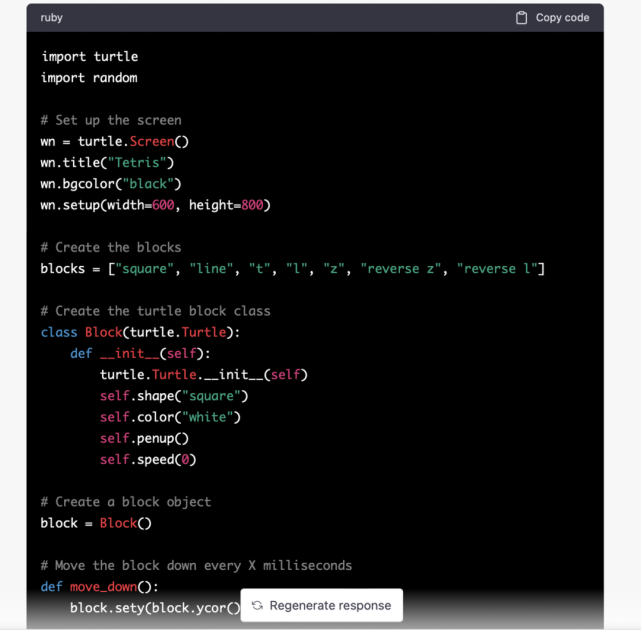Image resolution: width=641 pixels, height=630 pixels.
Task: Click the 'block = Block()' line
Action: (96, 523)
